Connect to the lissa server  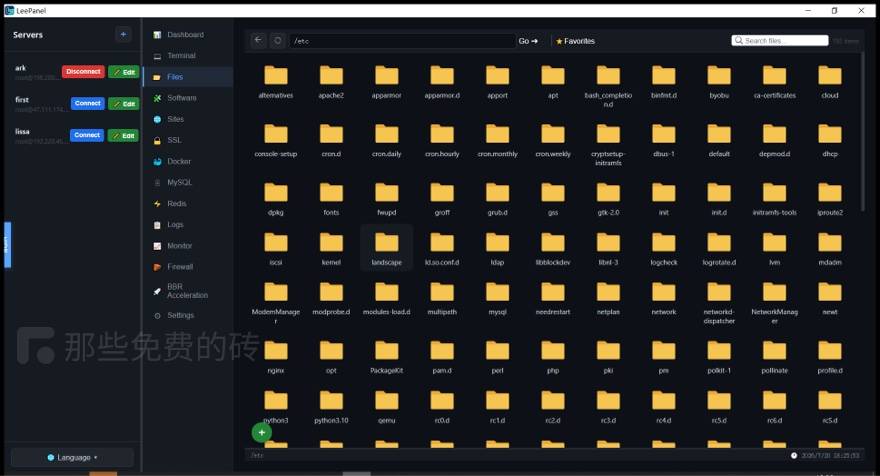[x=87, y=135]
